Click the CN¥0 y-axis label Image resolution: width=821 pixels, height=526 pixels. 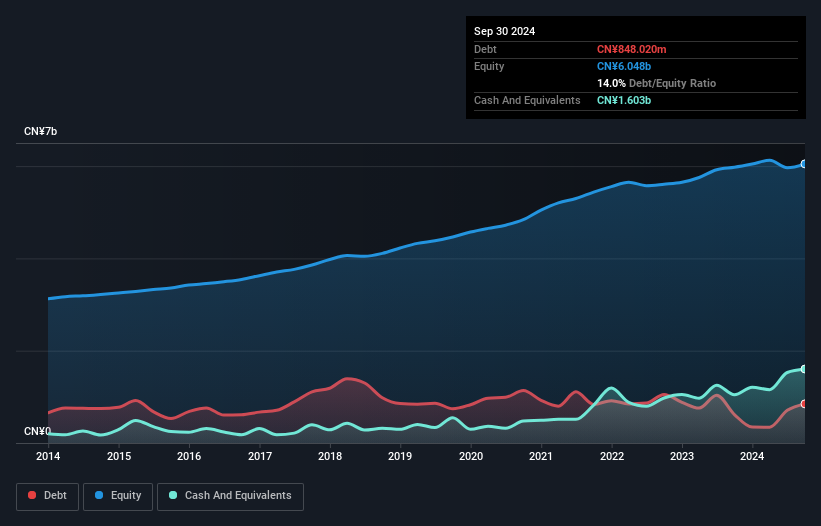click(x=37, y=432)
